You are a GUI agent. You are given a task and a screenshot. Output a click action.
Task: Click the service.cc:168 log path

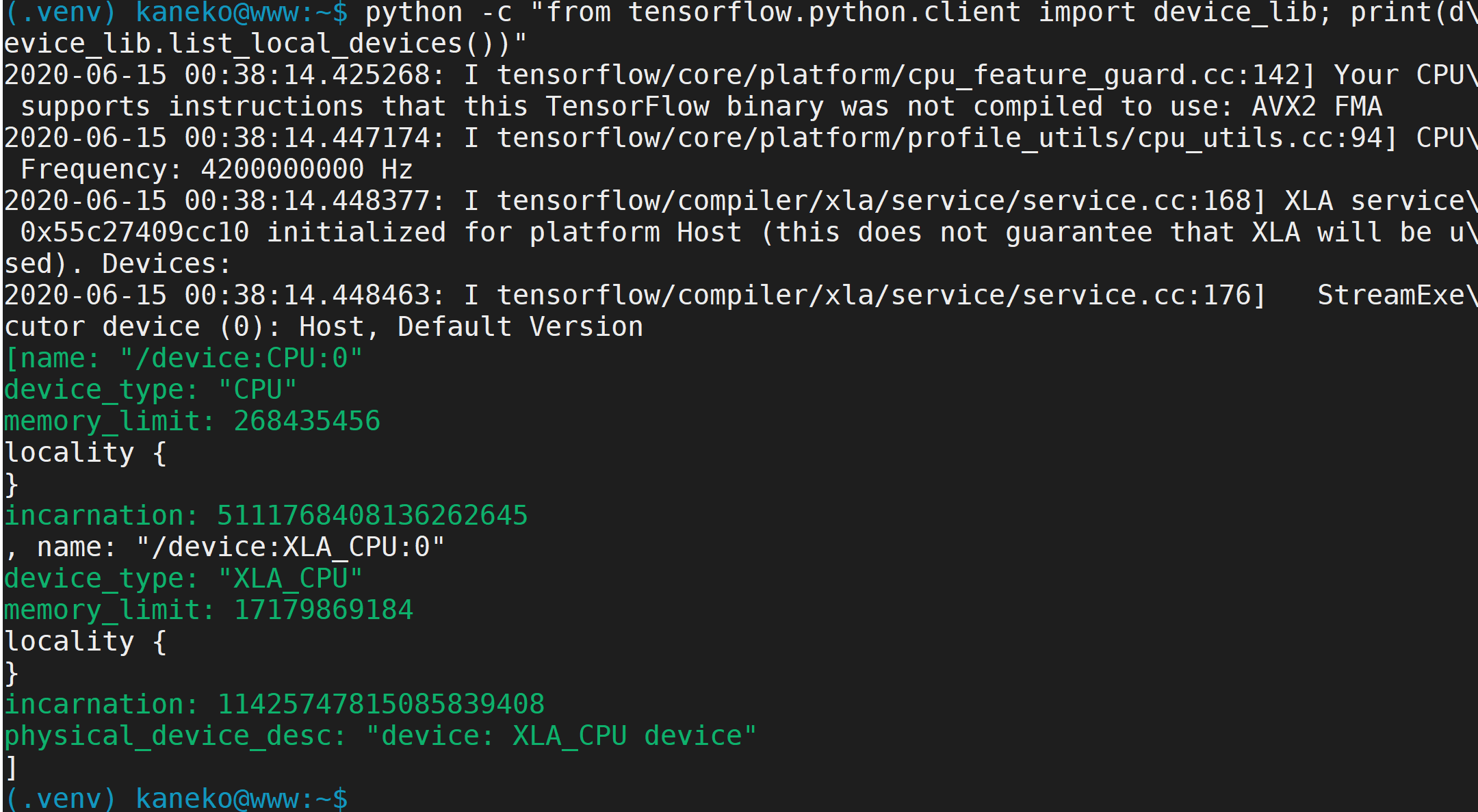tap(881, 201)
